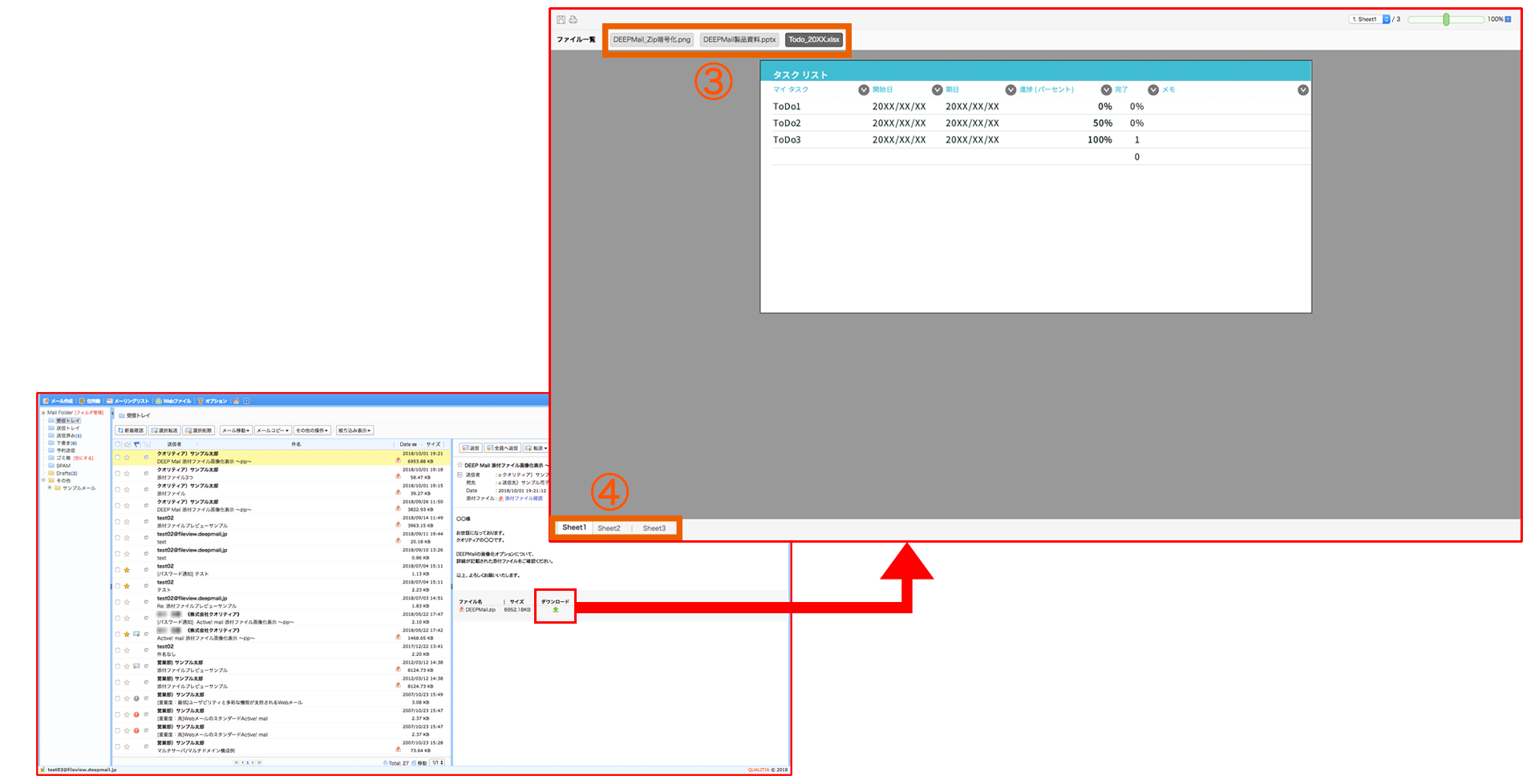This screenshot has height=784, width=1535.
Task: Click the home icon in mail toolbar
Action: [x=237, y=401]
